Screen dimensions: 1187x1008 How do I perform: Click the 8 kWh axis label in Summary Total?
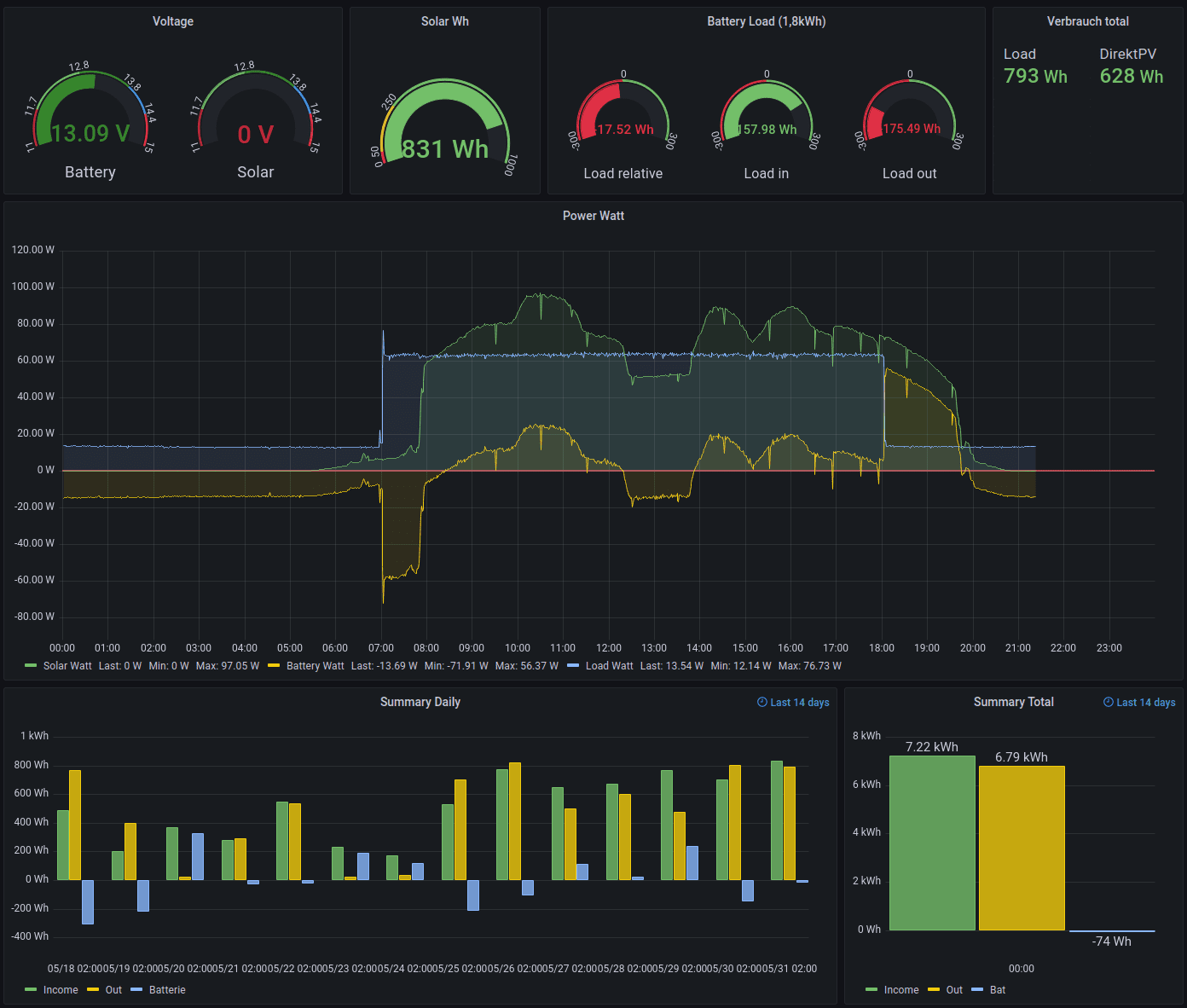tap(867, 736)
